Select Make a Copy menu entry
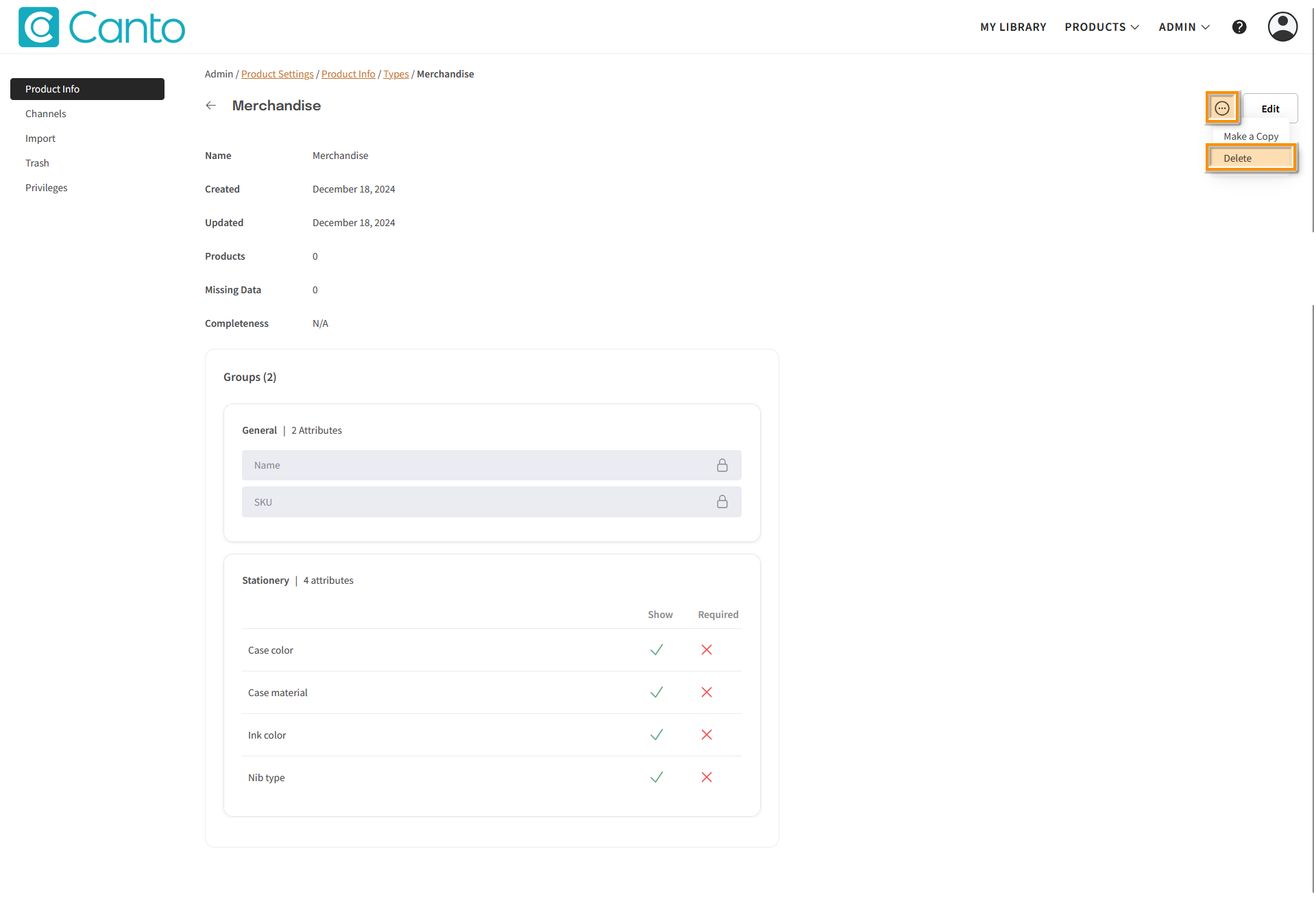The width and height of the screenshot is (1316, 901). point(1250,136)
